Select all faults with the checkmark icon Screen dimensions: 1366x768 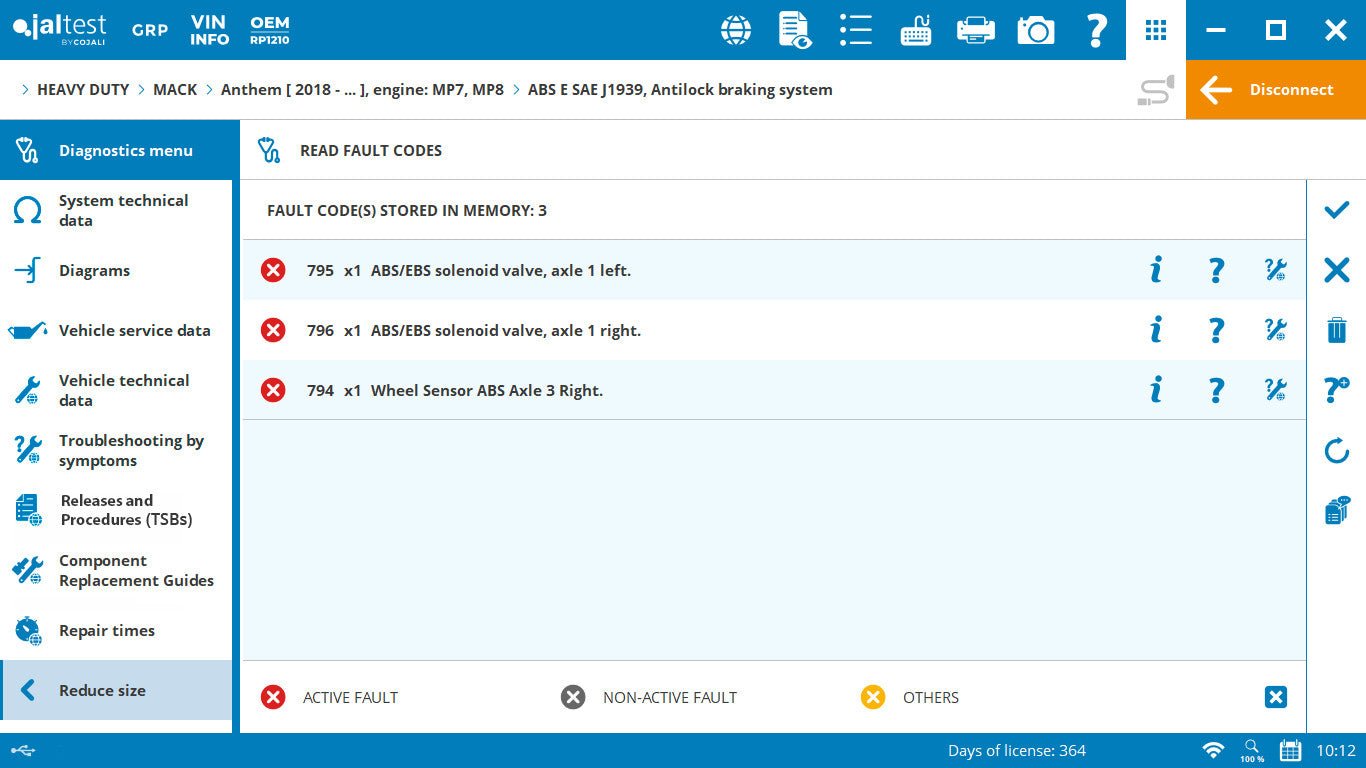pos(1336,210)
